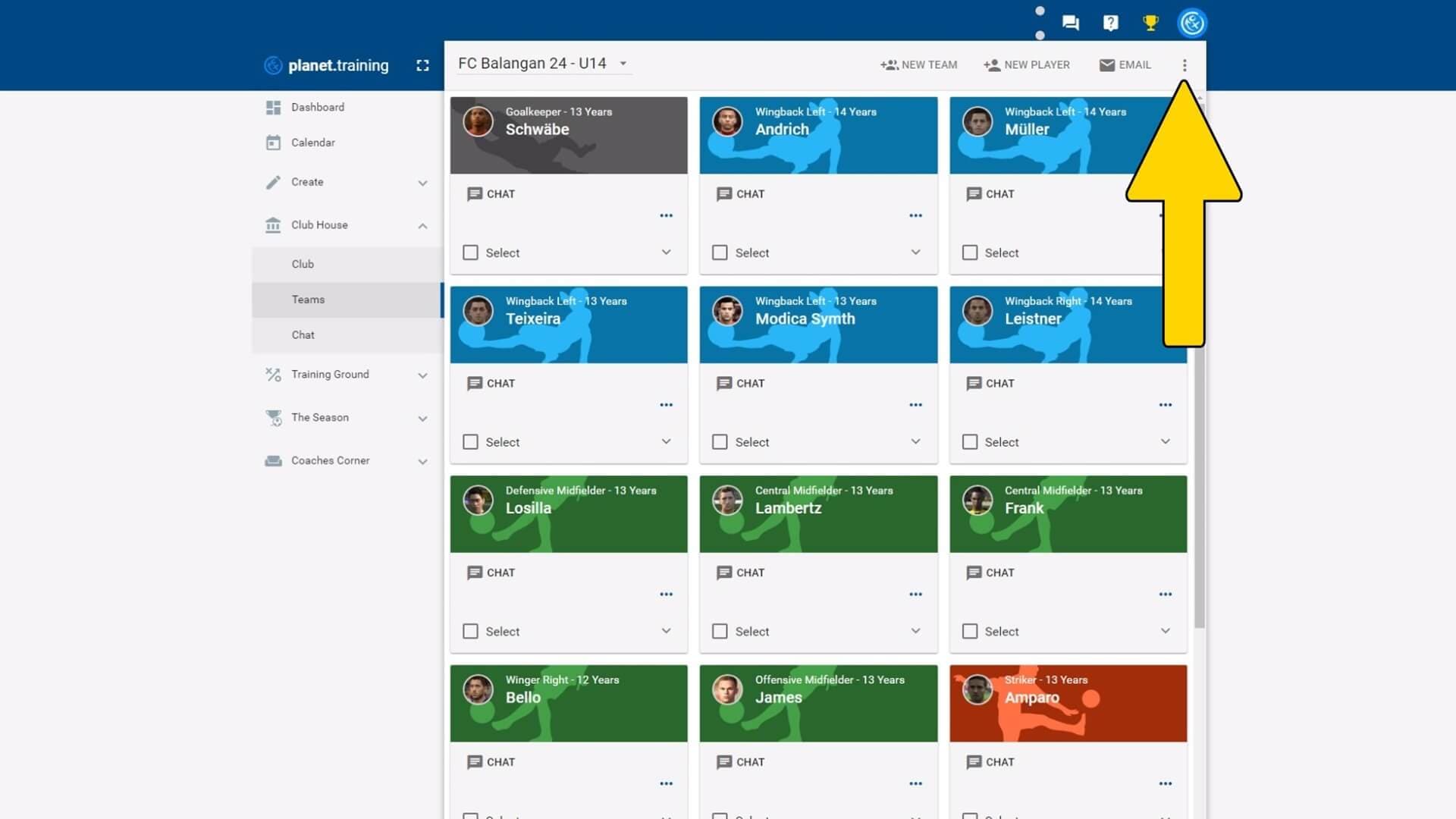
Task: Open the profile avatar icon at top right
Action: click(x=1191, y=23)
